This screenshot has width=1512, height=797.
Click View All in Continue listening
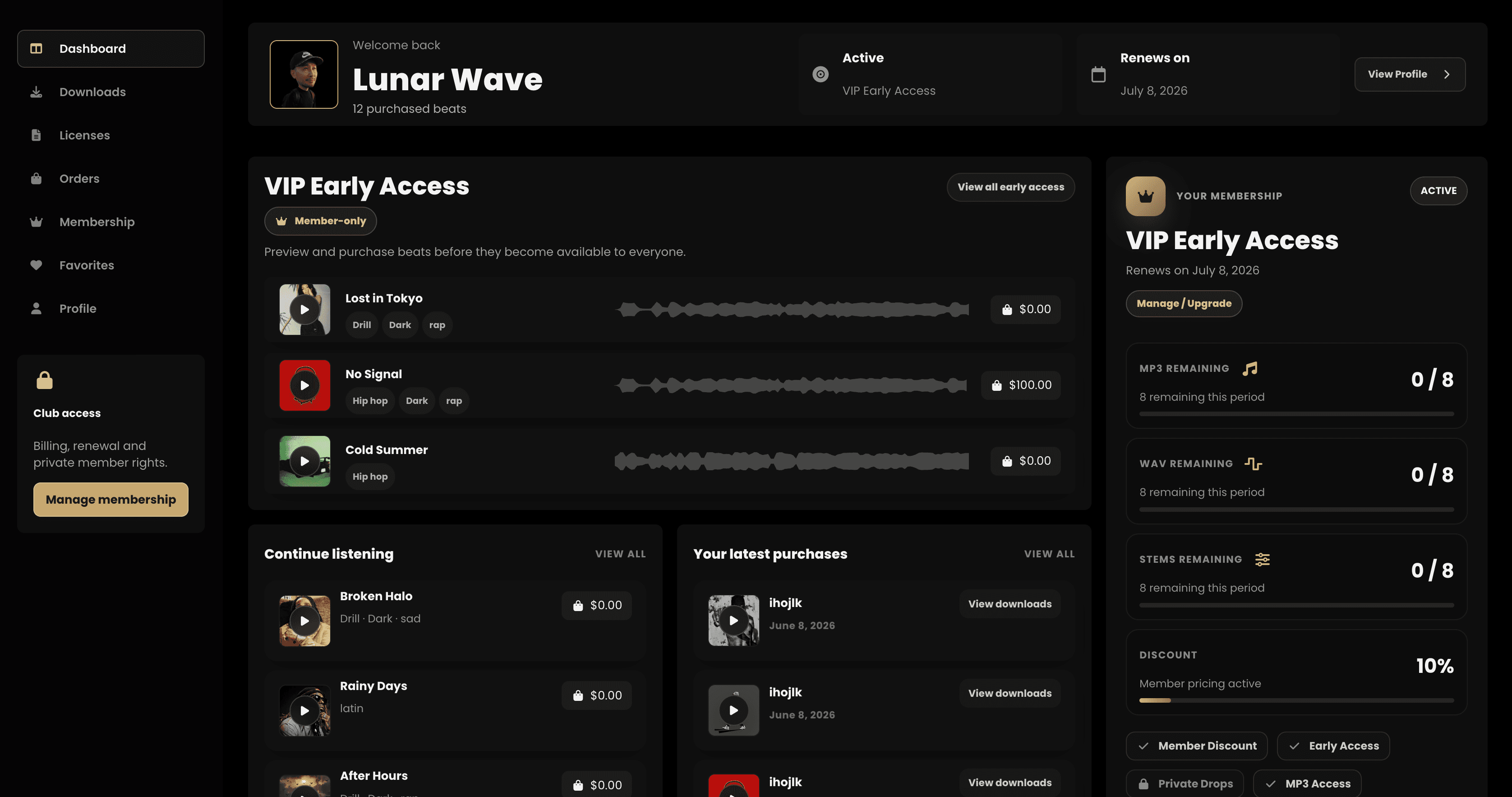(620, 554)
